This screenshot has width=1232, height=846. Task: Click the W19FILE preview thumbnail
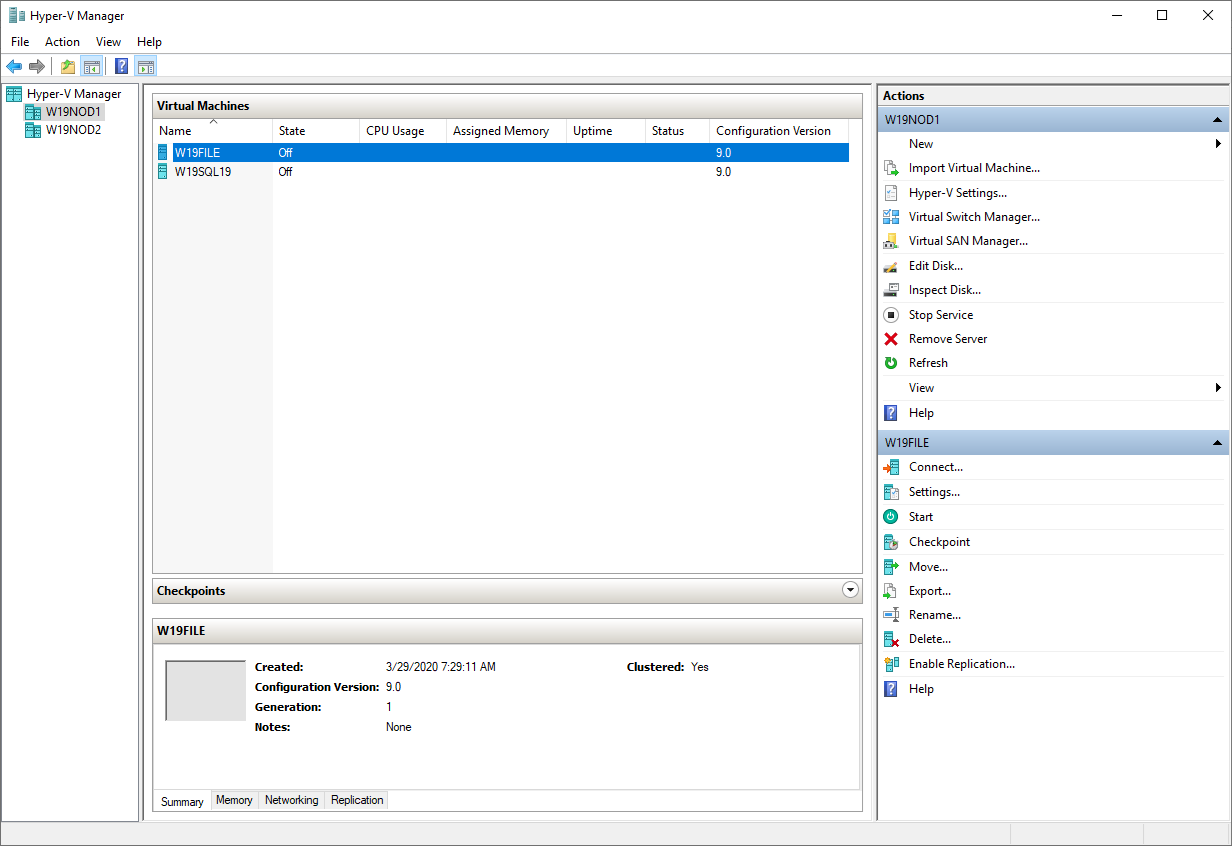click(x=205, y=690)
